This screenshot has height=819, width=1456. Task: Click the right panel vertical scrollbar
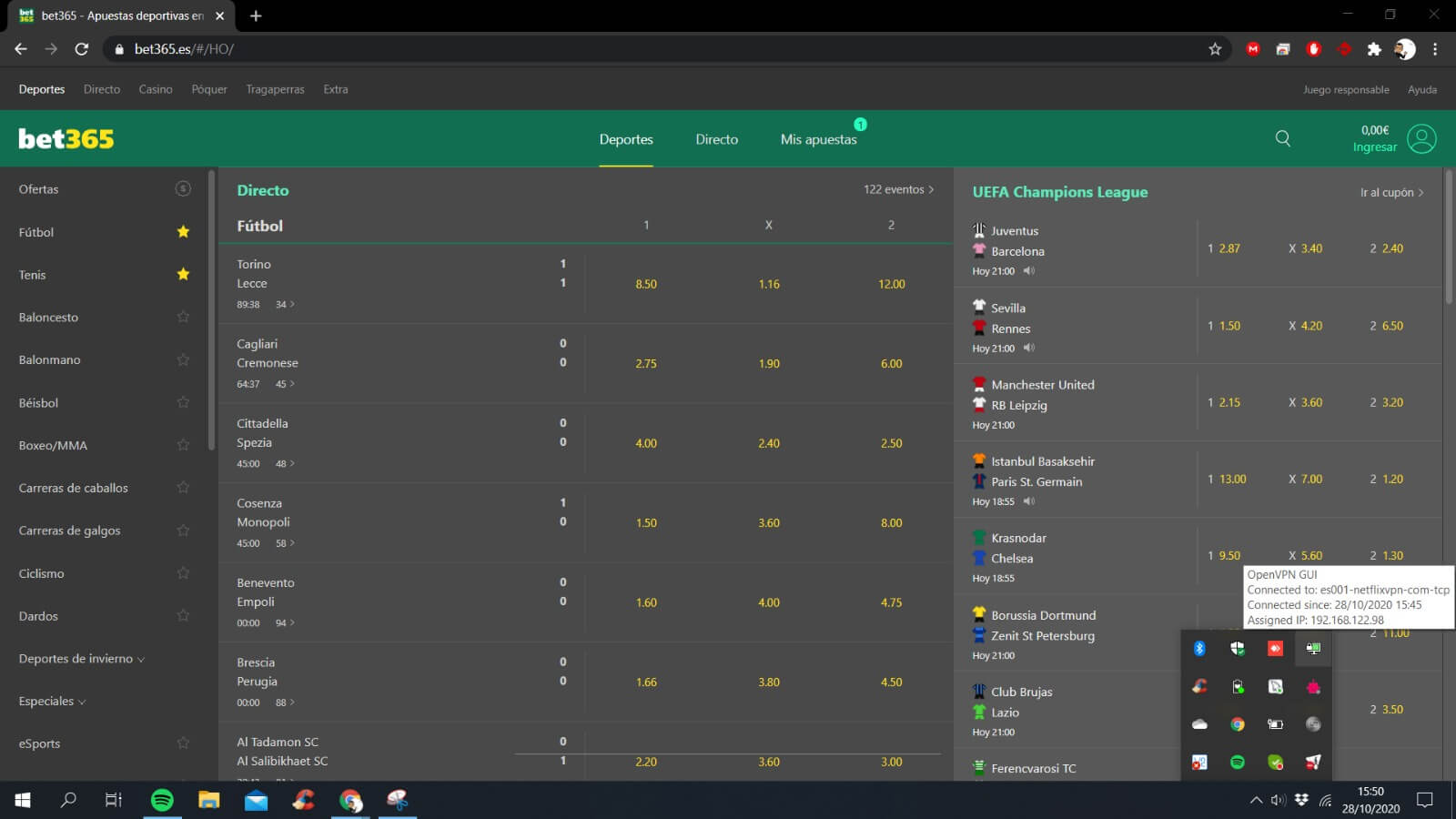pyautogui.click(x=1449, y=237)
